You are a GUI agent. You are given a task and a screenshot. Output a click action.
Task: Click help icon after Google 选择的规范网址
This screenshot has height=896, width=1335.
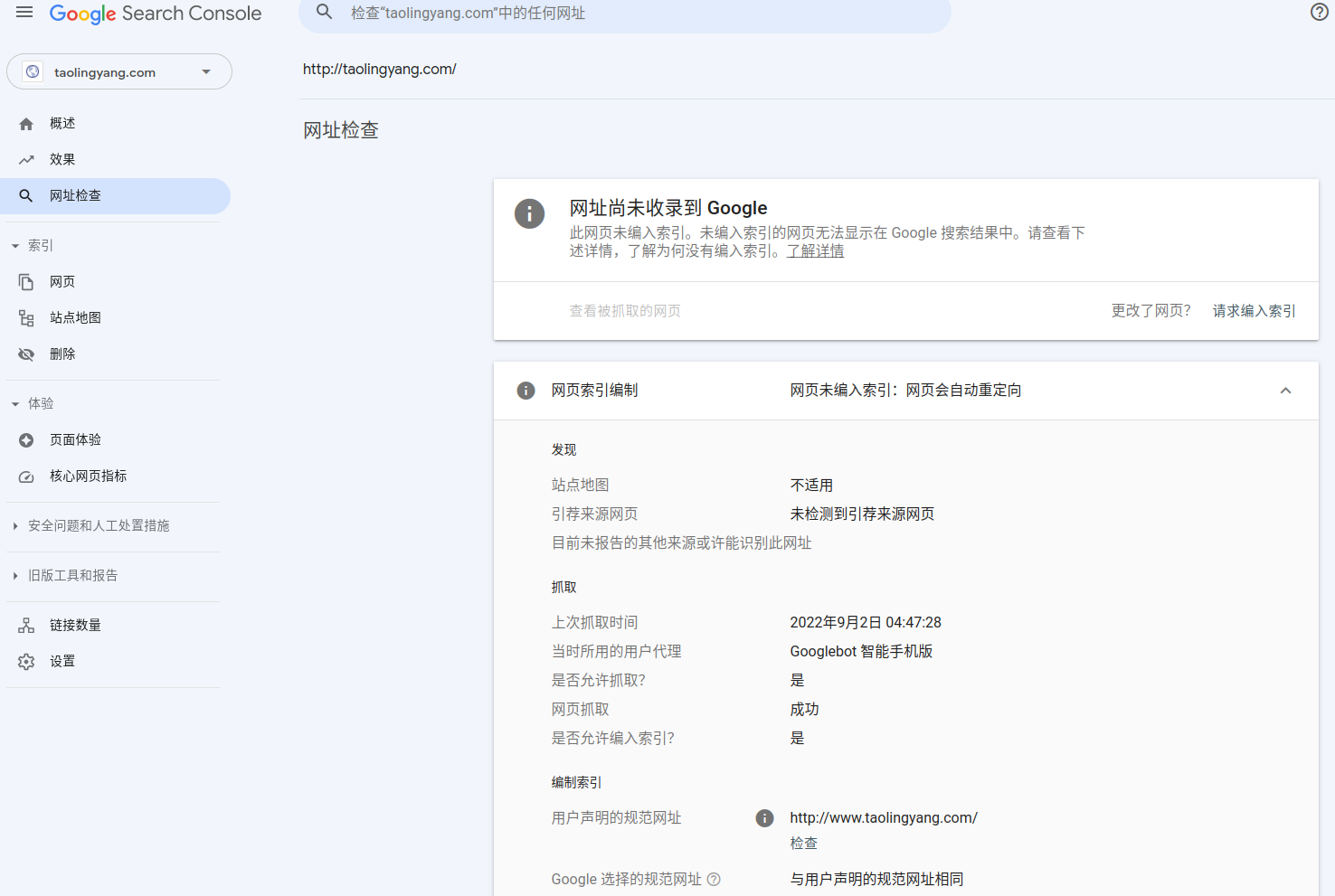pyautogui.click(x=714, y=879)
